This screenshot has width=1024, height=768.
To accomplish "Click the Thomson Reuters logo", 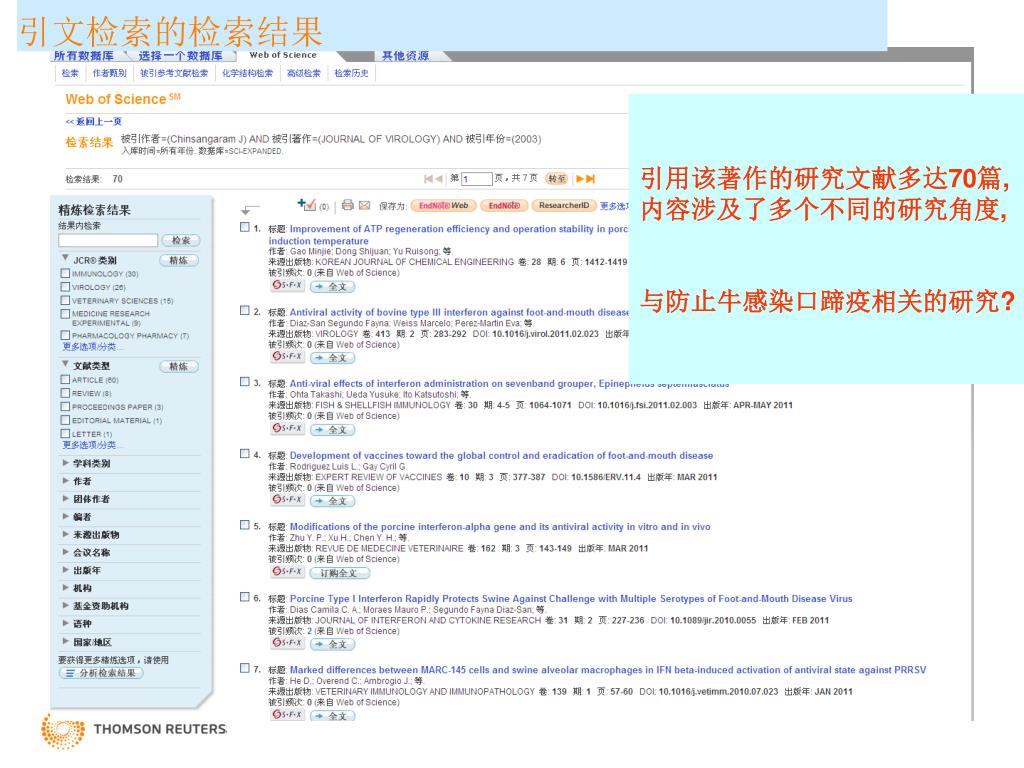I will (134, 730).
